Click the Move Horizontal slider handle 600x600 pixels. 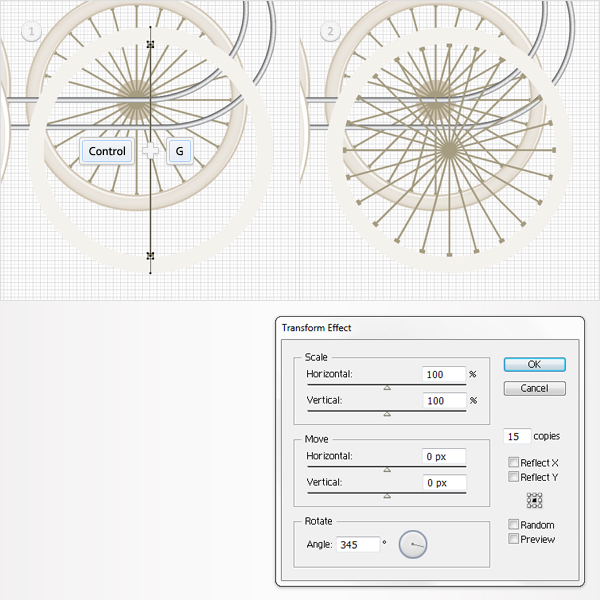click(387, 470)
